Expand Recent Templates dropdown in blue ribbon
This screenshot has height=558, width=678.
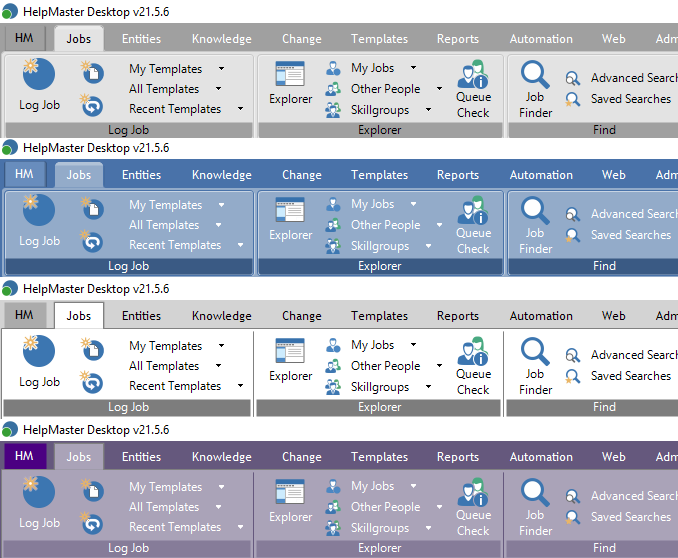[x=240, y=245]
